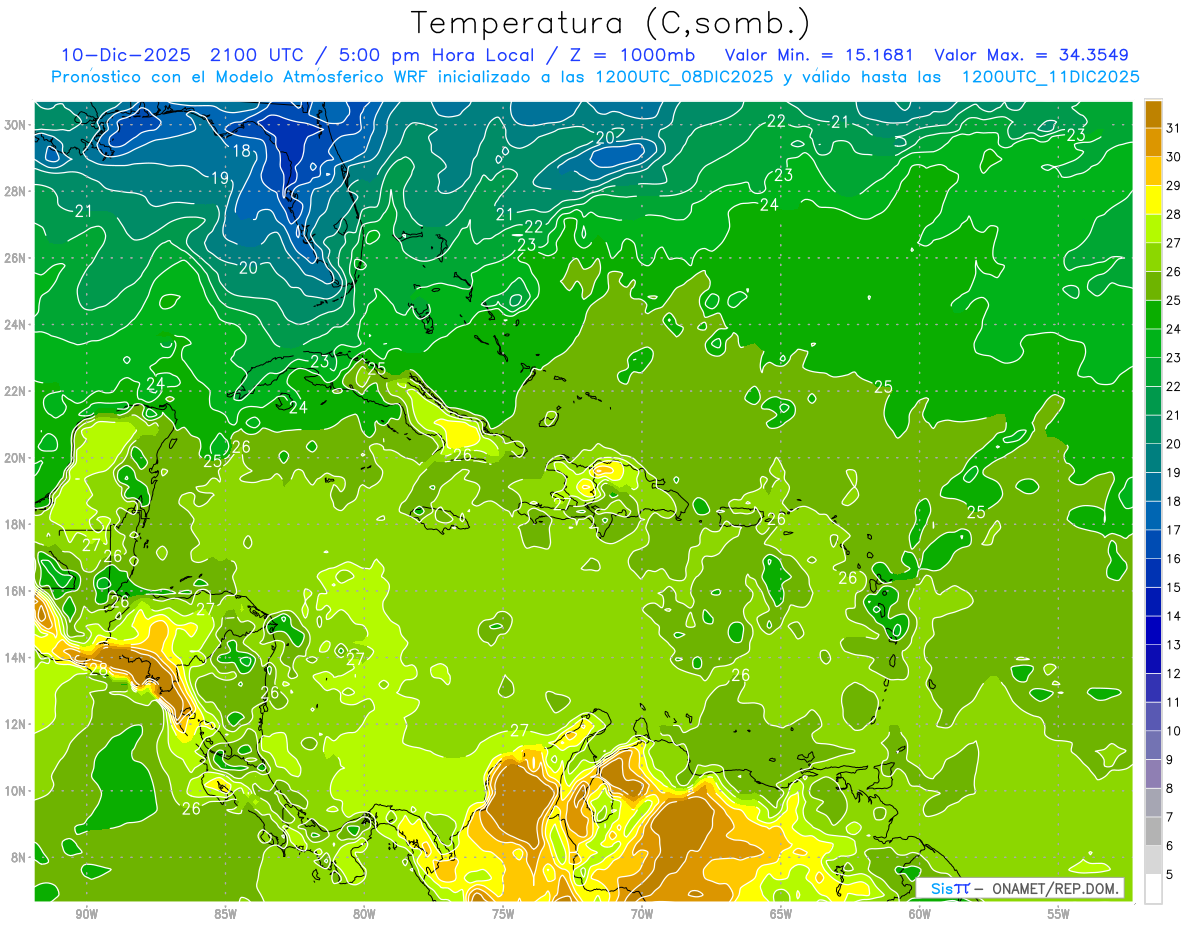This screenshot has height=927, width=1200.
Task: Pick the dark blue swatch between 13 and 14
Action: point(1153,630)
